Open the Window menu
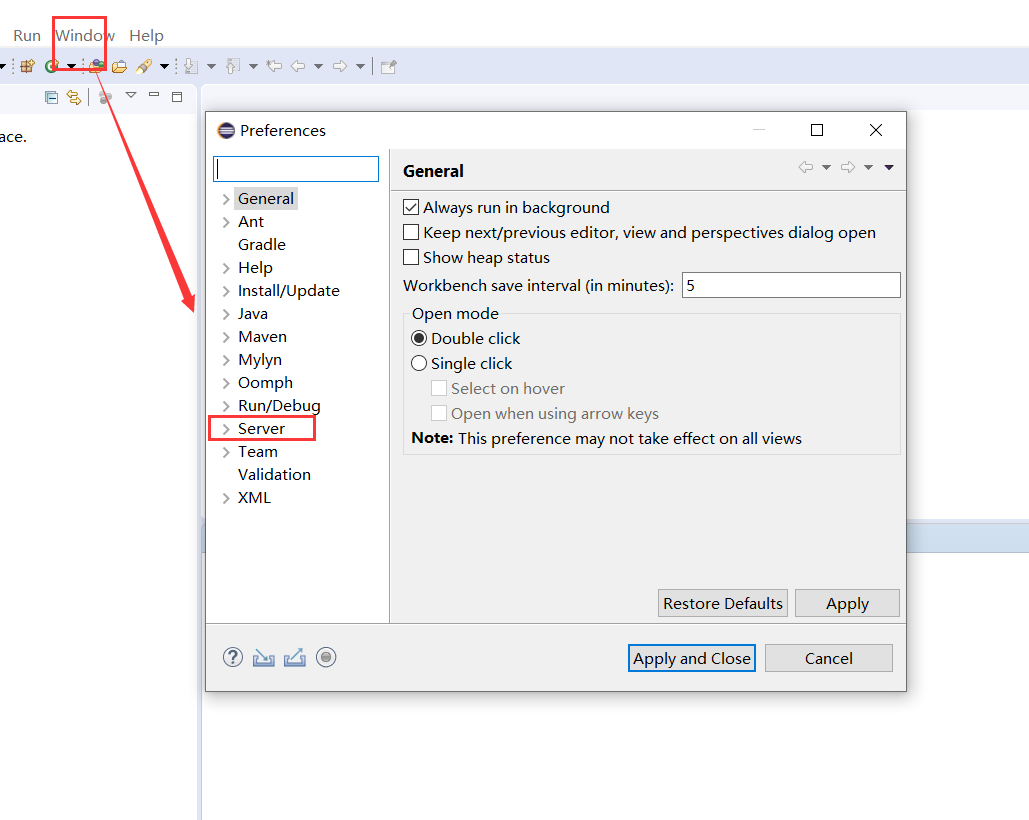 (x=84, y=35)
